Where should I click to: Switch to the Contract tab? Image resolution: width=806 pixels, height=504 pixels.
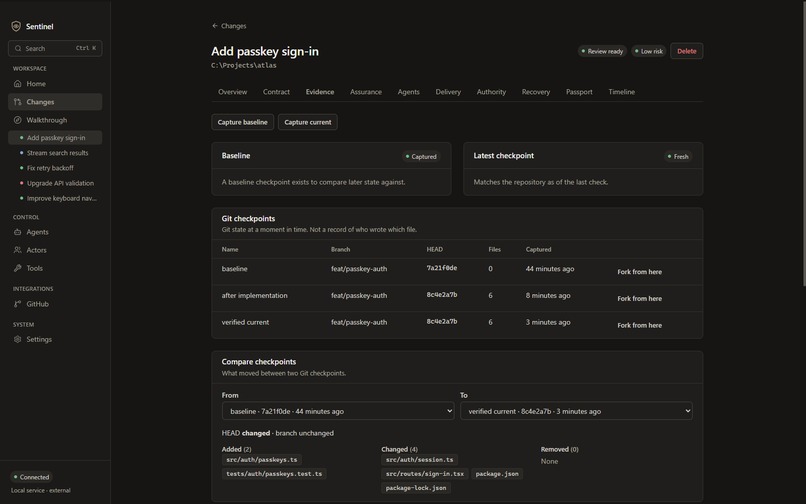point(276,92)
